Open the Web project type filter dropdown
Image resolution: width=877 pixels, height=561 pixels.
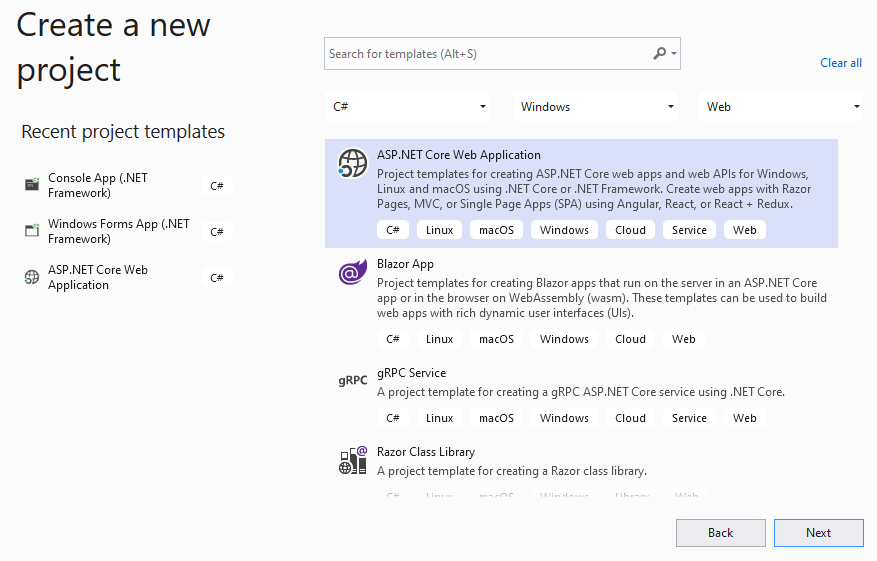tap(781, 106)
